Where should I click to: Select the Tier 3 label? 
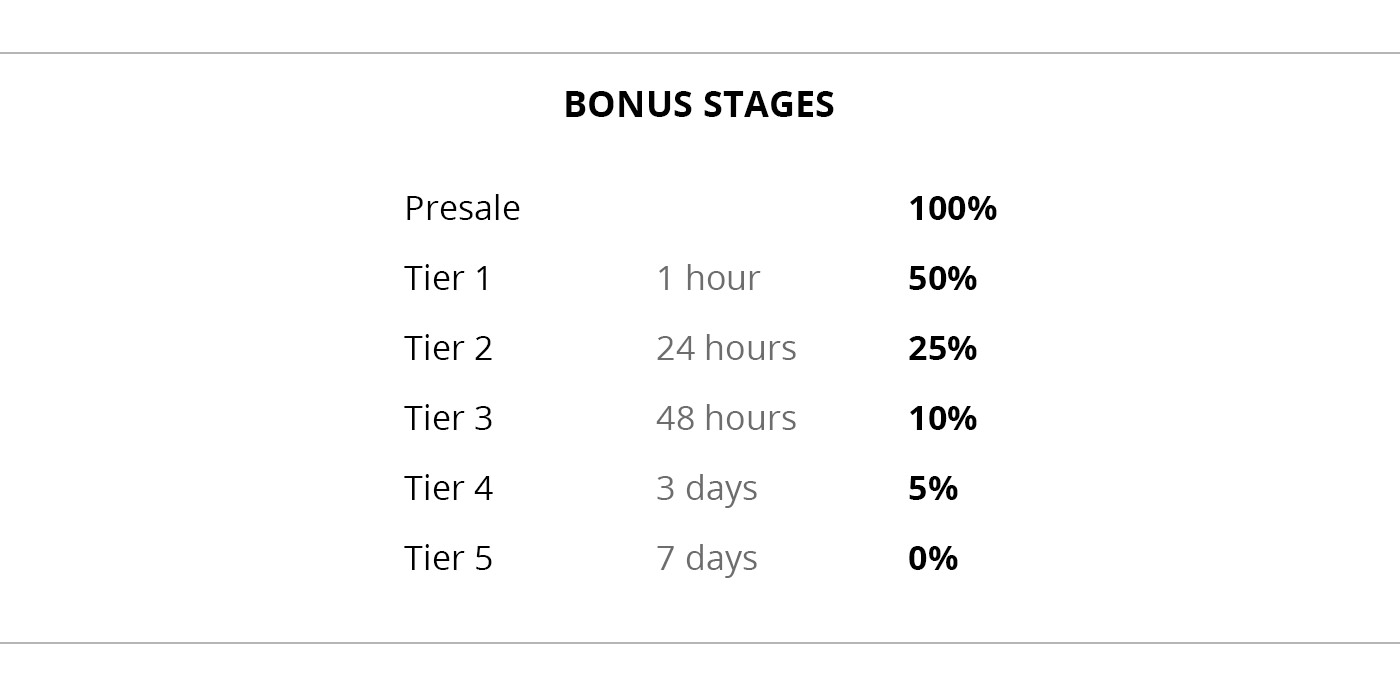click(x=448, y=418)
